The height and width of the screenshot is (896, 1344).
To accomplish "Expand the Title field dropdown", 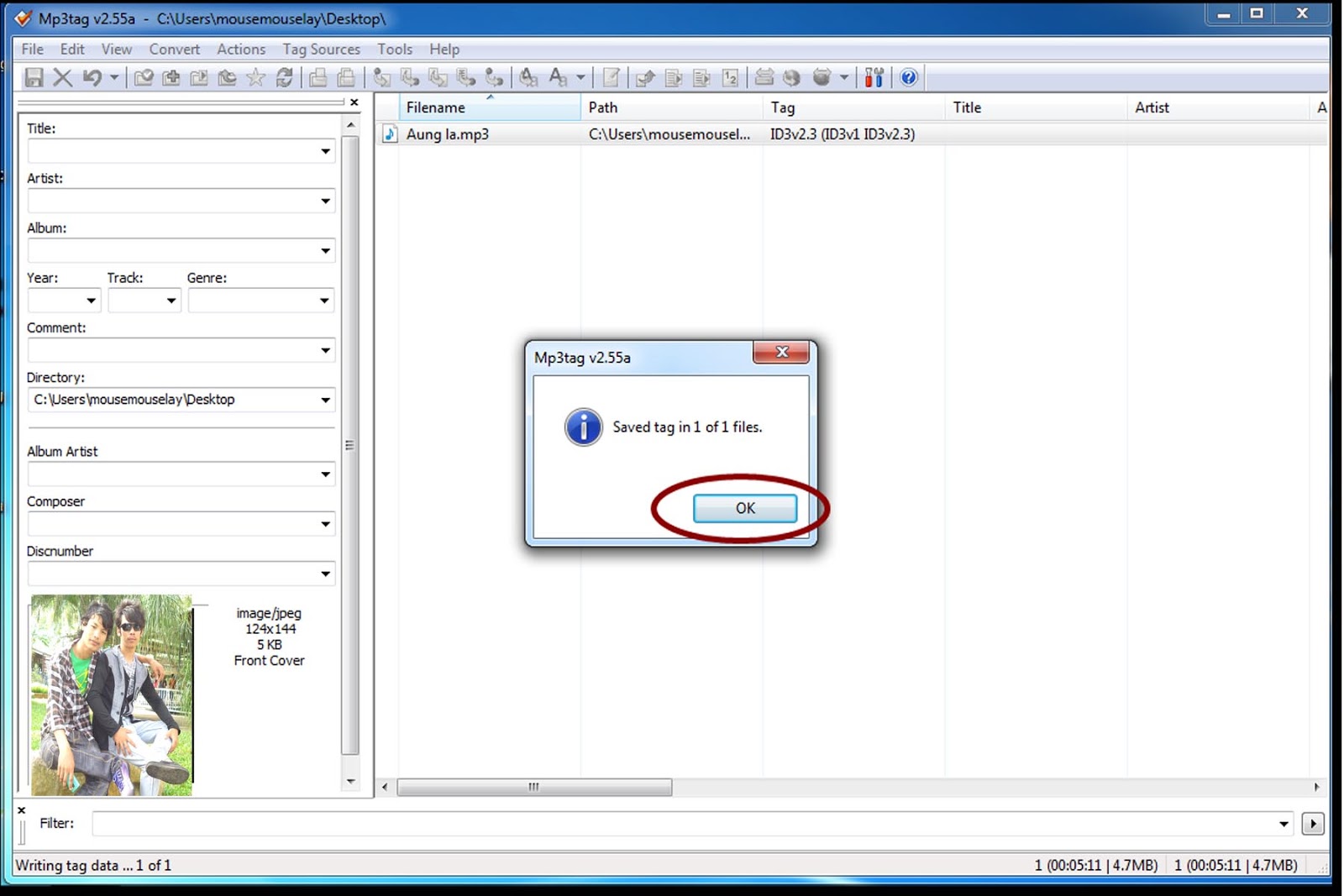I will [325, 151].
